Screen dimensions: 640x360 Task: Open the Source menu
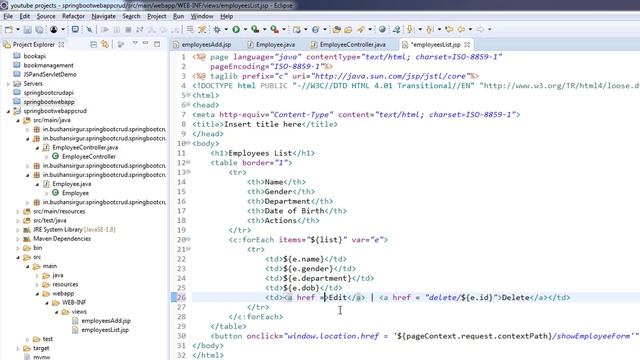46,16
